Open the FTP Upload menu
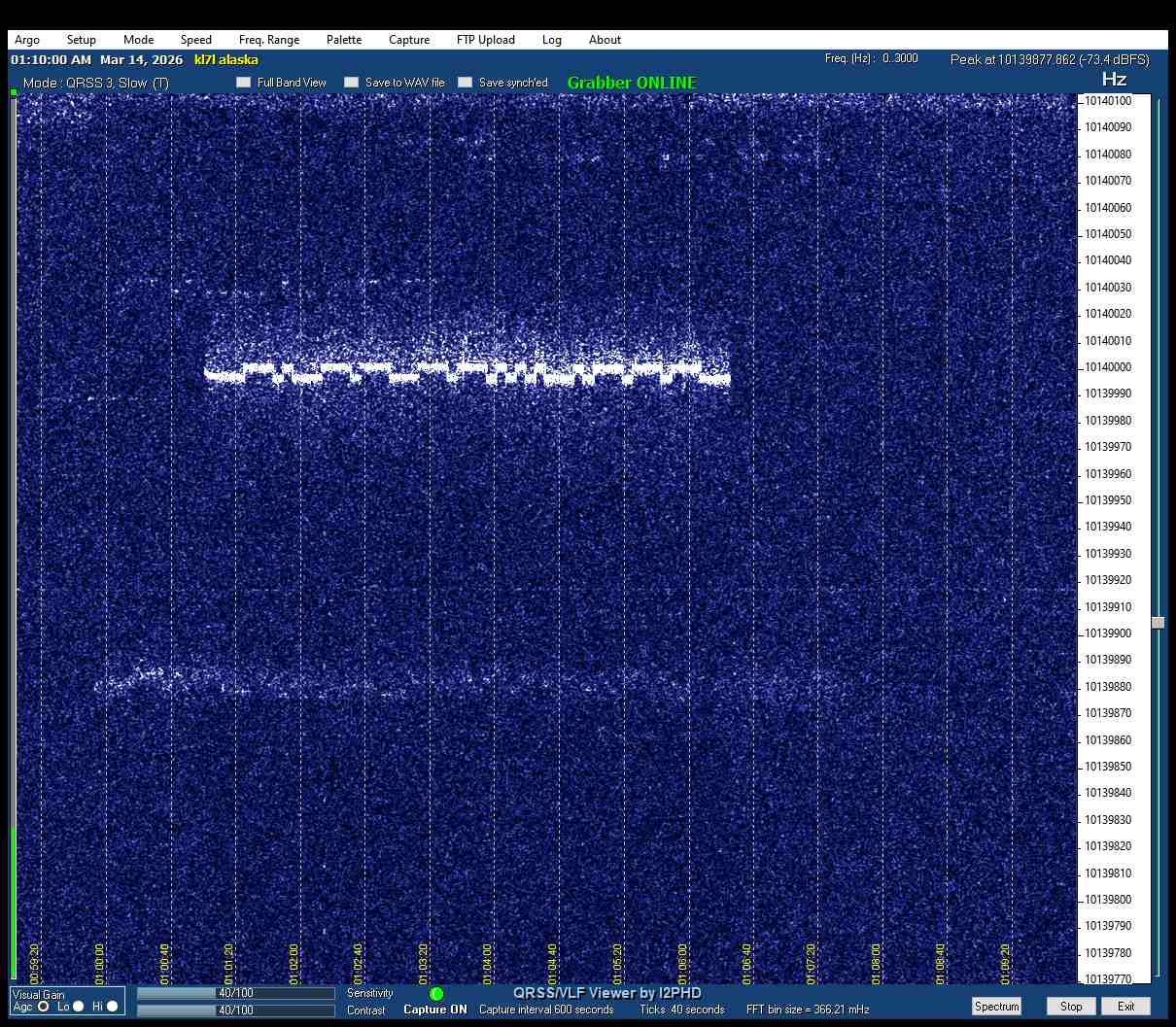This screenshot has width=1176, height=1027. (486, 40)
